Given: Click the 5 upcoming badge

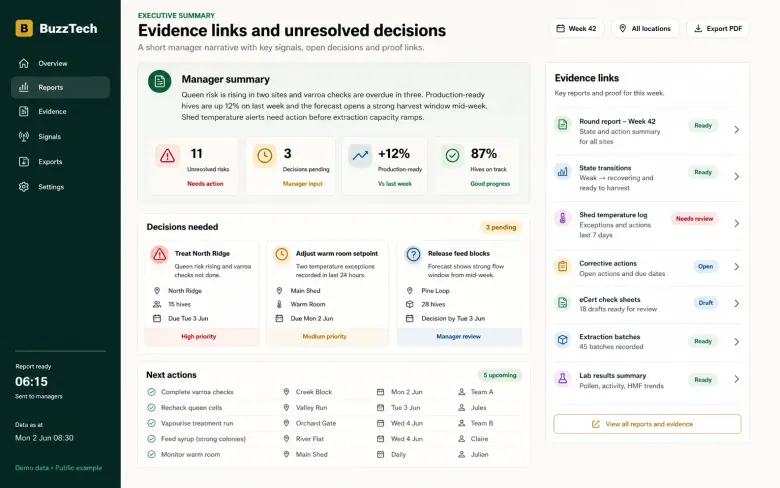Looking at the screenshot, I should coord(499,375).
